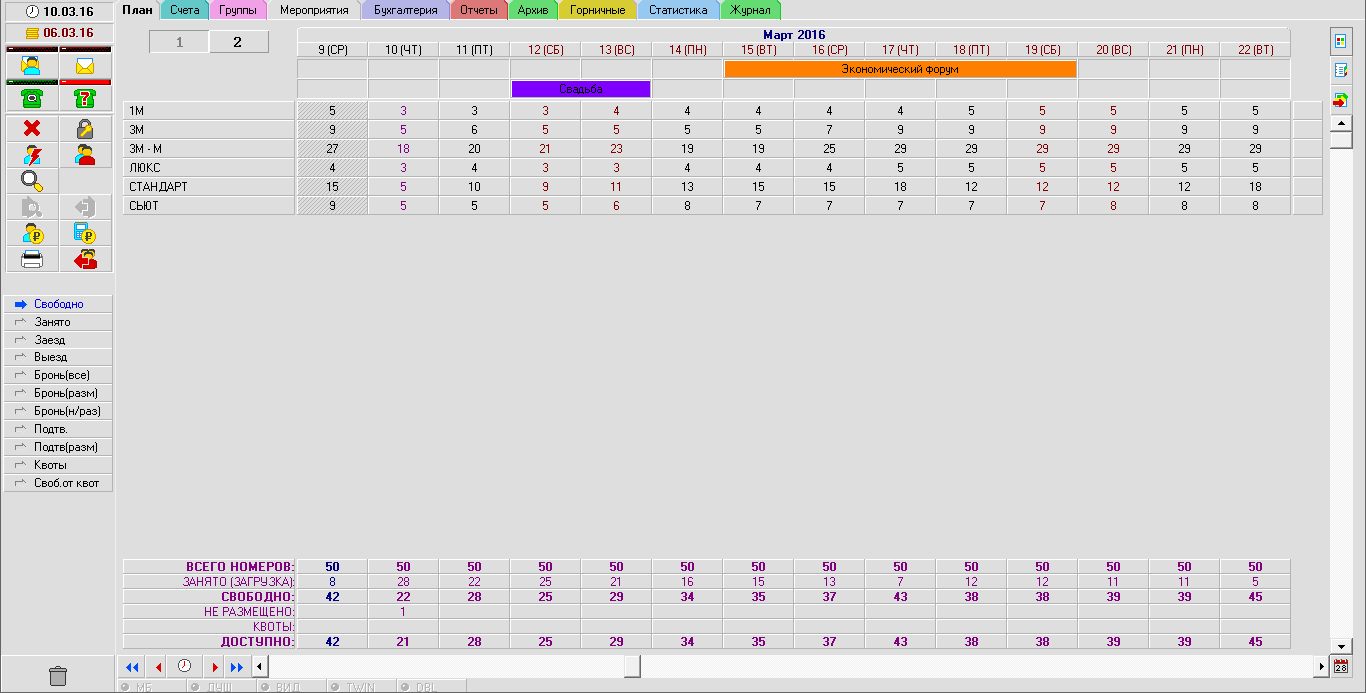Click the yellow envelope messages icon

pyautogui.click(x=85, y=67)
